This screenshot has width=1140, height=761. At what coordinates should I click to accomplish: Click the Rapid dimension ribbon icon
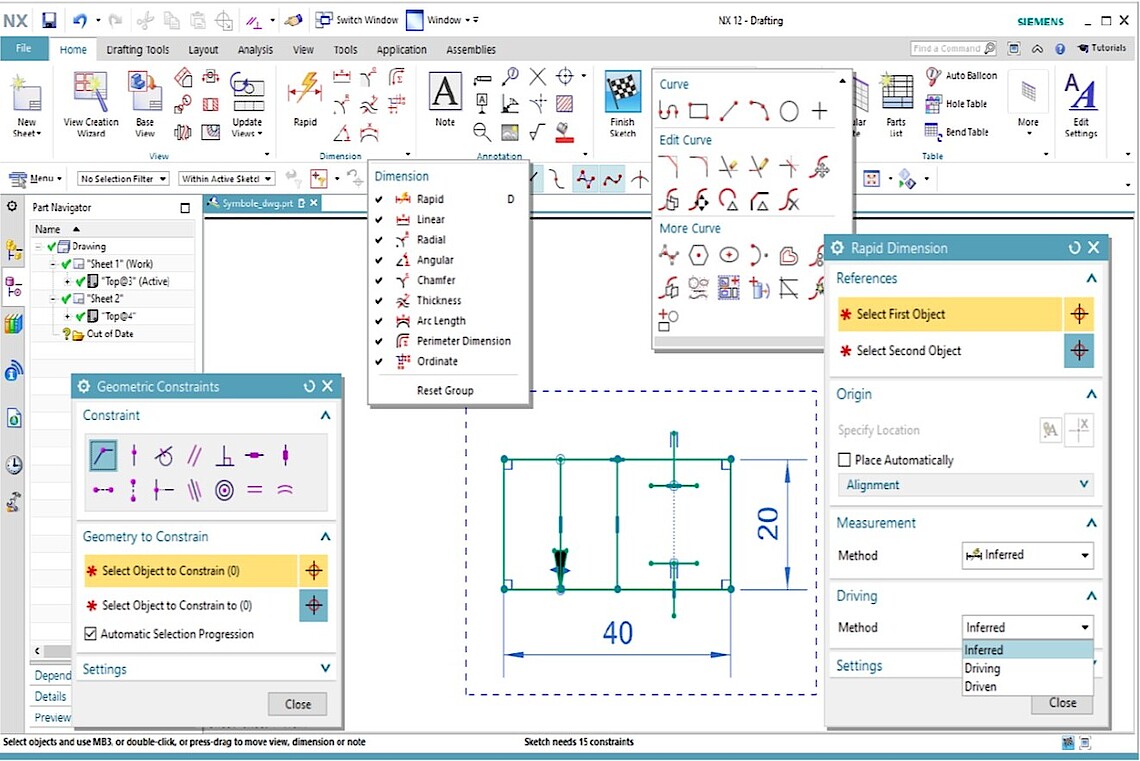tap(305, 93)
